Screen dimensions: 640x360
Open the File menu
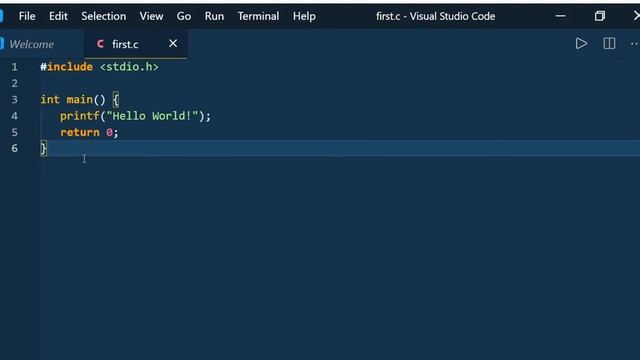click(x=27, y=16)
